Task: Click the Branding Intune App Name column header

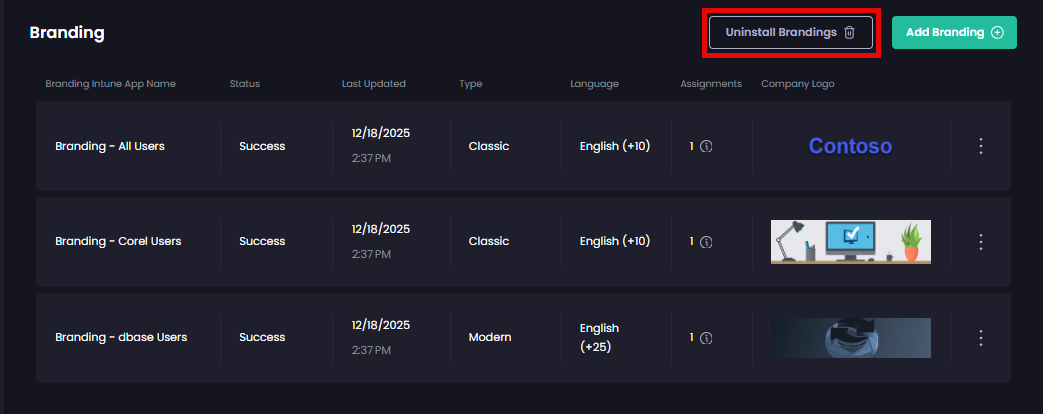Action: pos(110,84)
